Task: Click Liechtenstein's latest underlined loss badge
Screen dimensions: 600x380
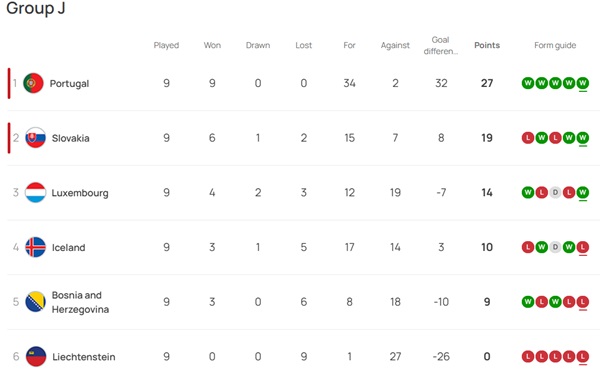Action: tap(582, 357)
